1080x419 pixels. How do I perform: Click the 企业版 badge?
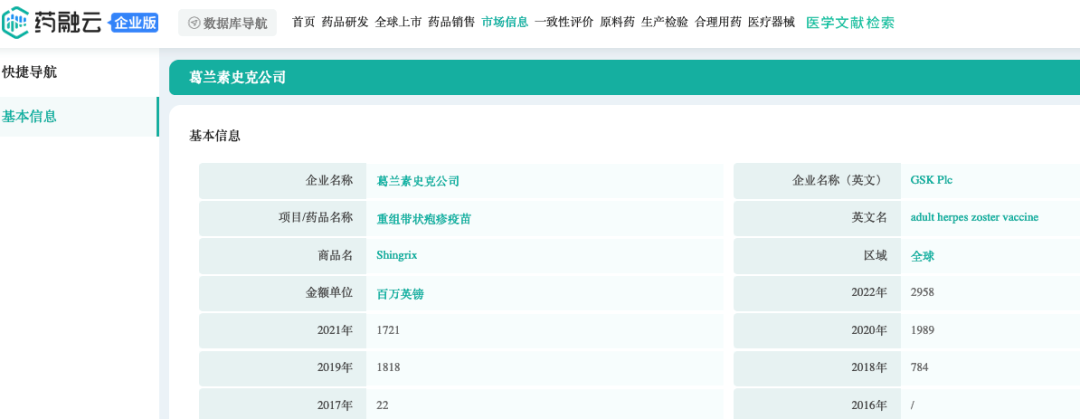pyautogui.click(x=135, y=23)
